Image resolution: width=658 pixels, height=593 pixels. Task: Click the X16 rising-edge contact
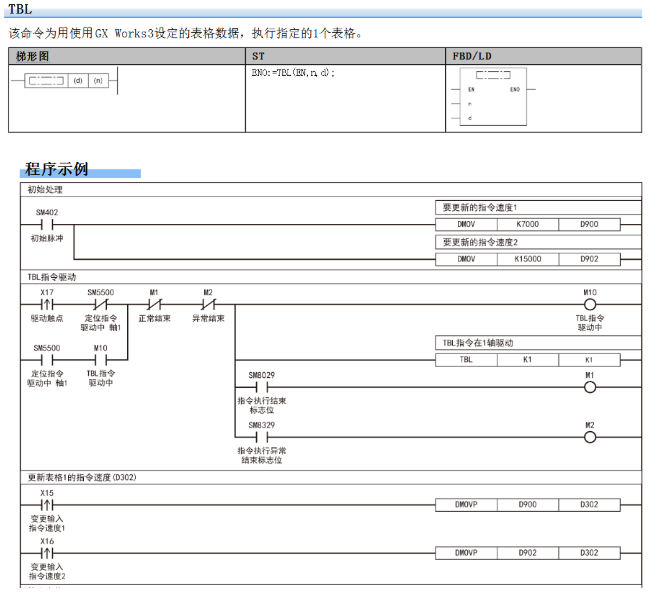tap(47, 553)
